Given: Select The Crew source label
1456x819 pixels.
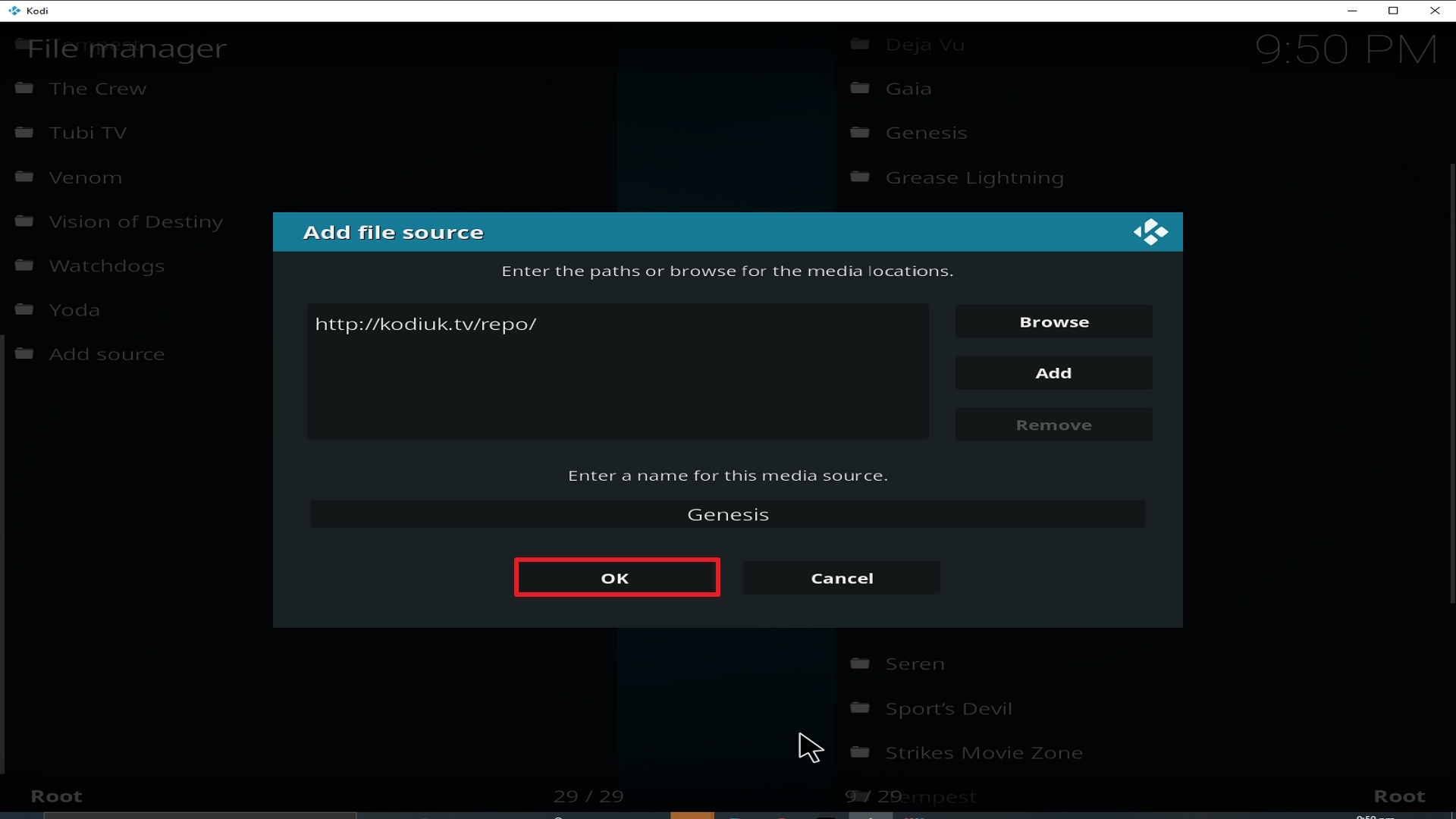Looking at the screenshot, I should pyautogui.click(x=98, y=89).
